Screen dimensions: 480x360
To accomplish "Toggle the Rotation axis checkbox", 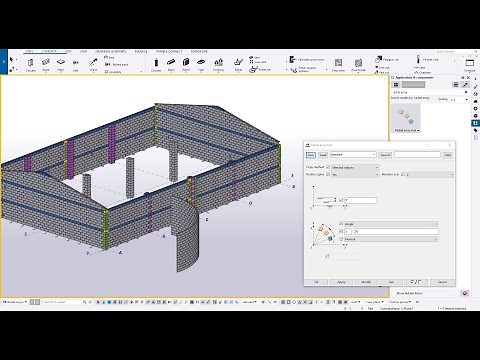I will (x=403, y=174).
